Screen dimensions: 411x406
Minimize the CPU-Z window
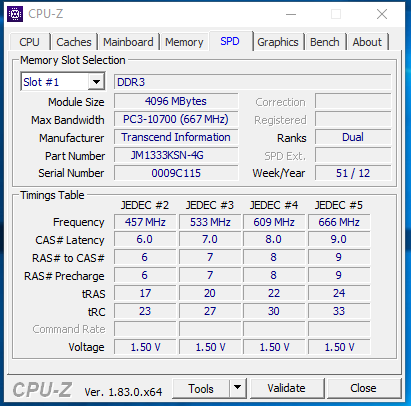click(291, 14)
